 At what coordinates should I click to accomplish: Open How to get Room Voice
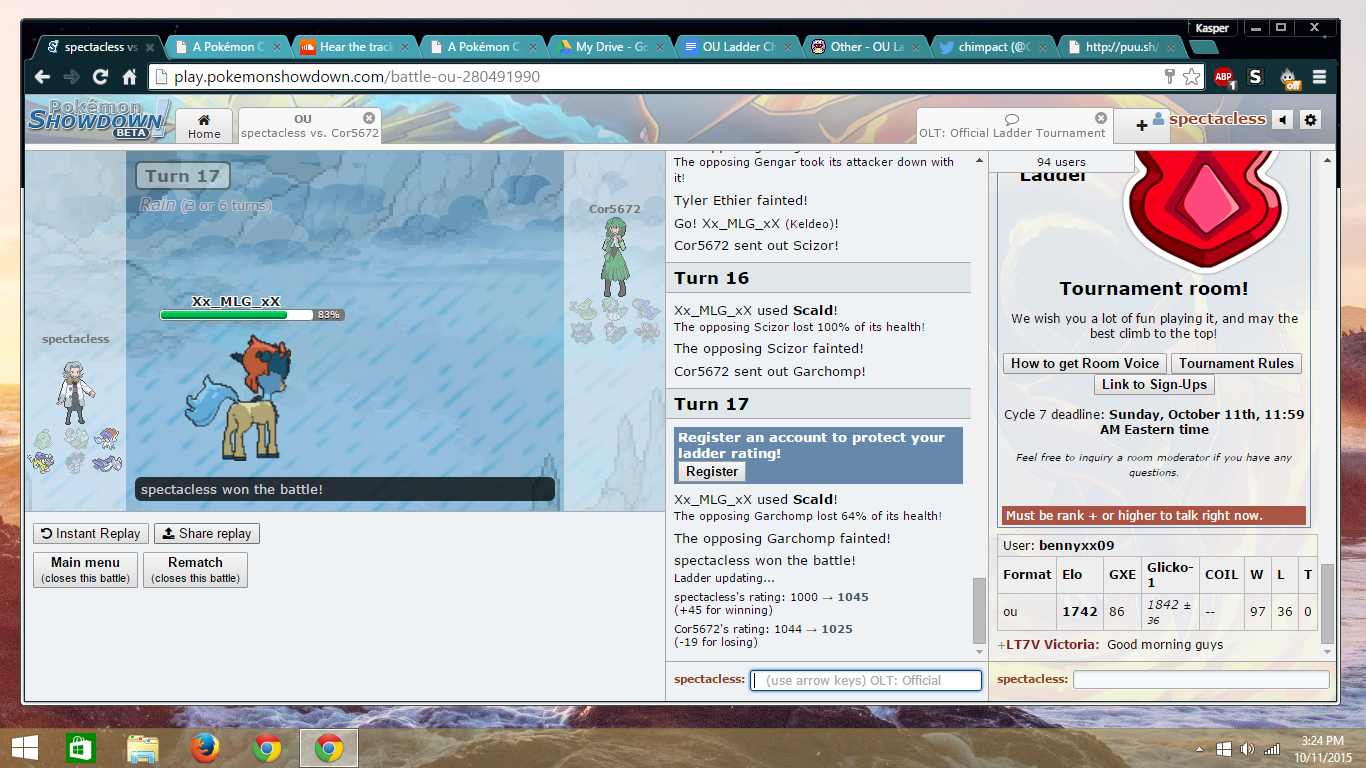1085,364
